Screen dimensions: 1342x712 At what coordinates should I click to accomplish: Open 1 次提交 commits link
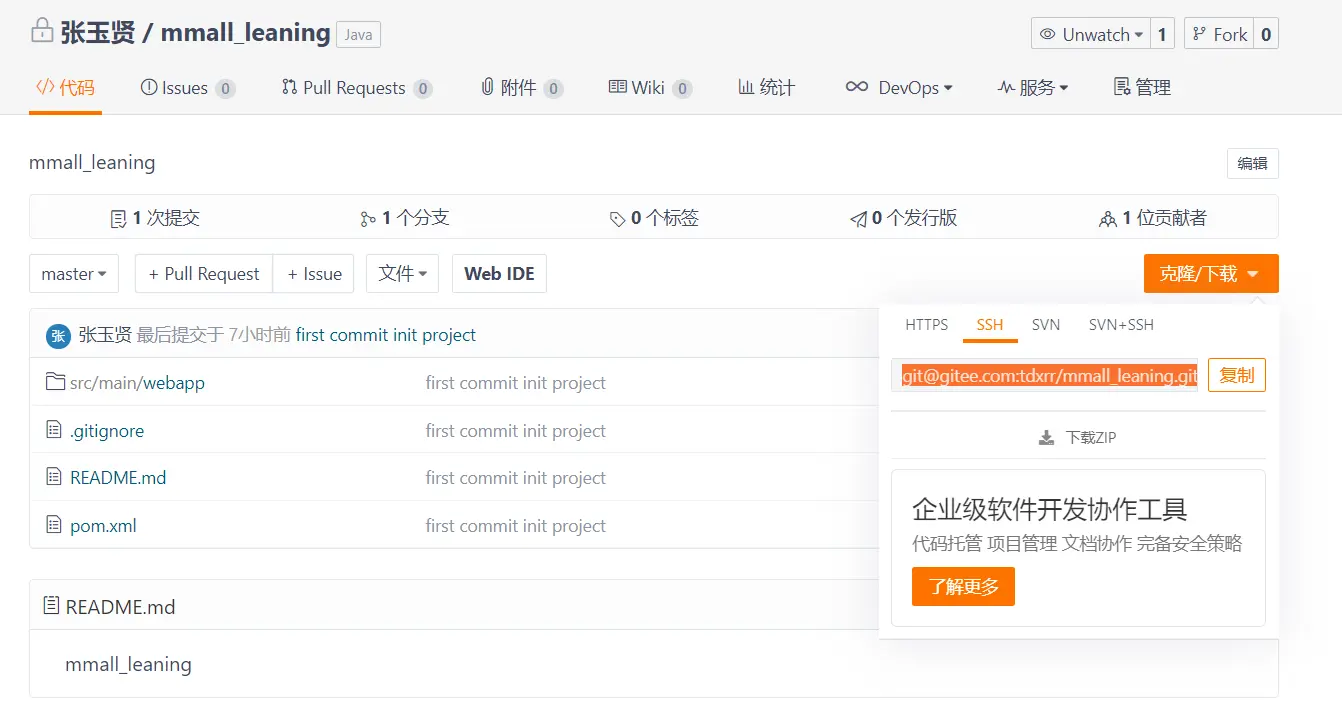pyautogui.click(x=155, y=218)
